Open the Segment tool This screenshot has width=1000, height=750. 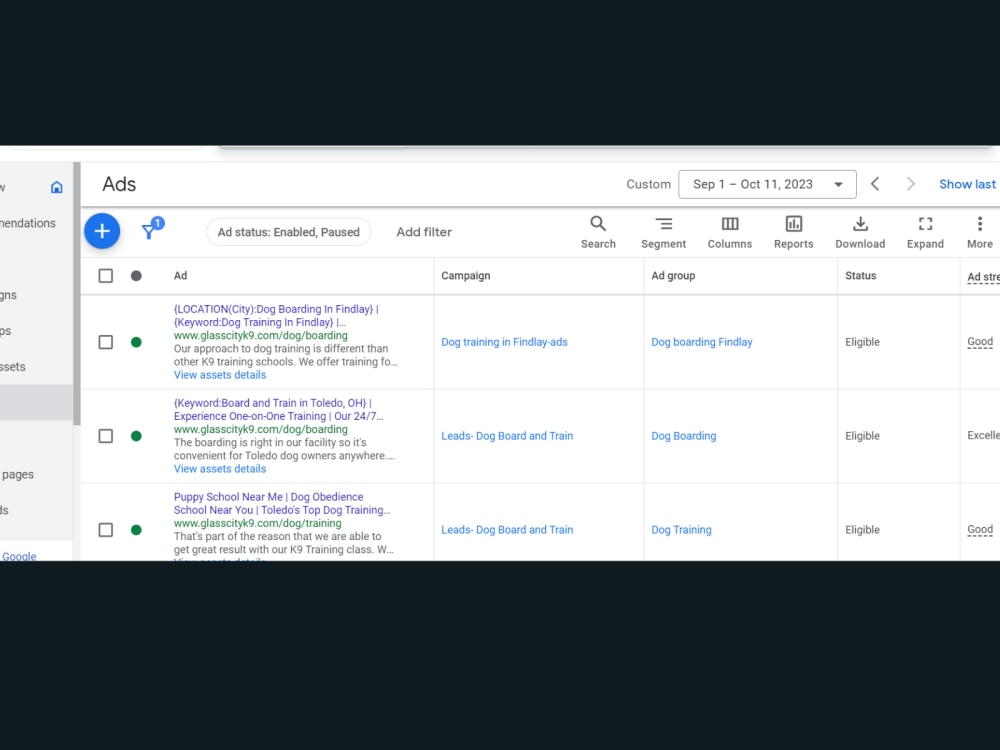pyautogui.click(x=663, y=232)
